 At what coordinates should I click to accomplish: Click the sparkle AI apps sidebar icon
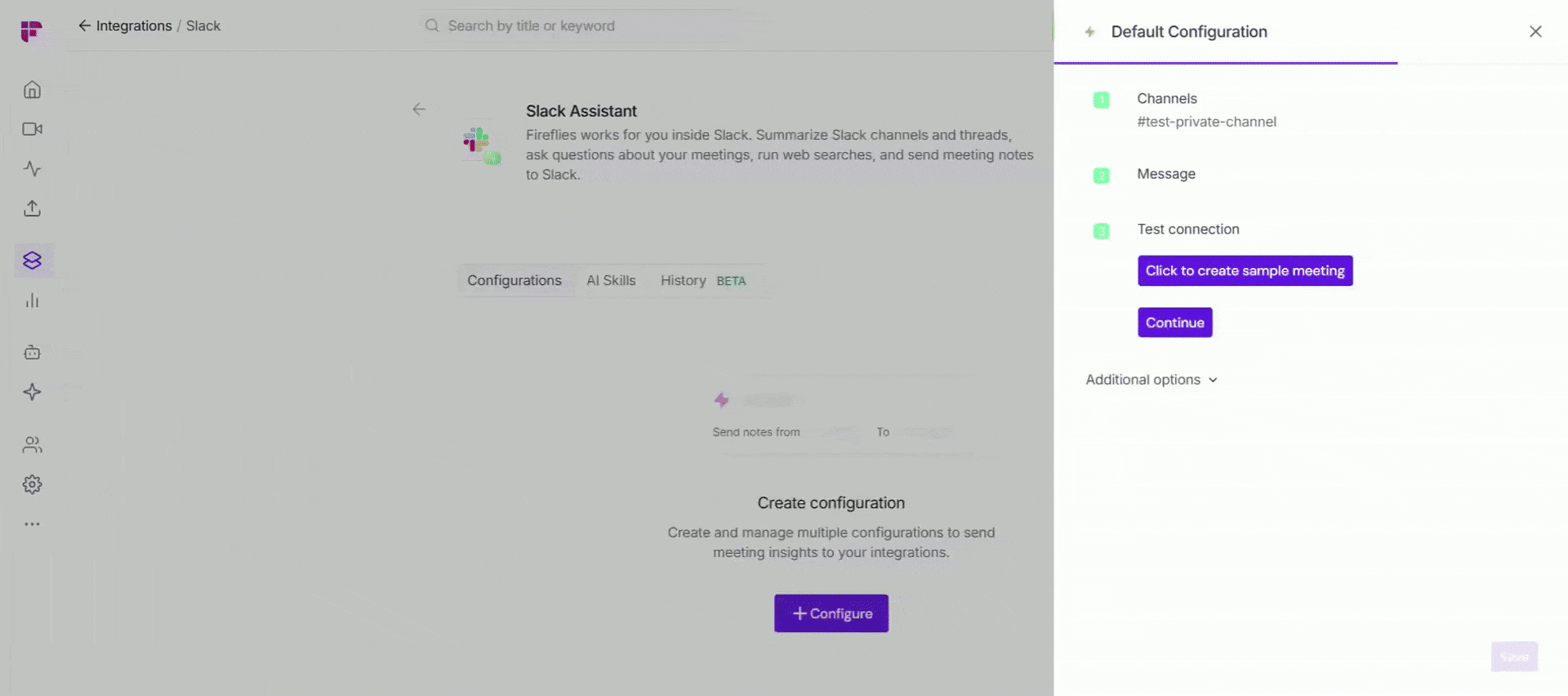pyautogui.click(x=32, y=391)
